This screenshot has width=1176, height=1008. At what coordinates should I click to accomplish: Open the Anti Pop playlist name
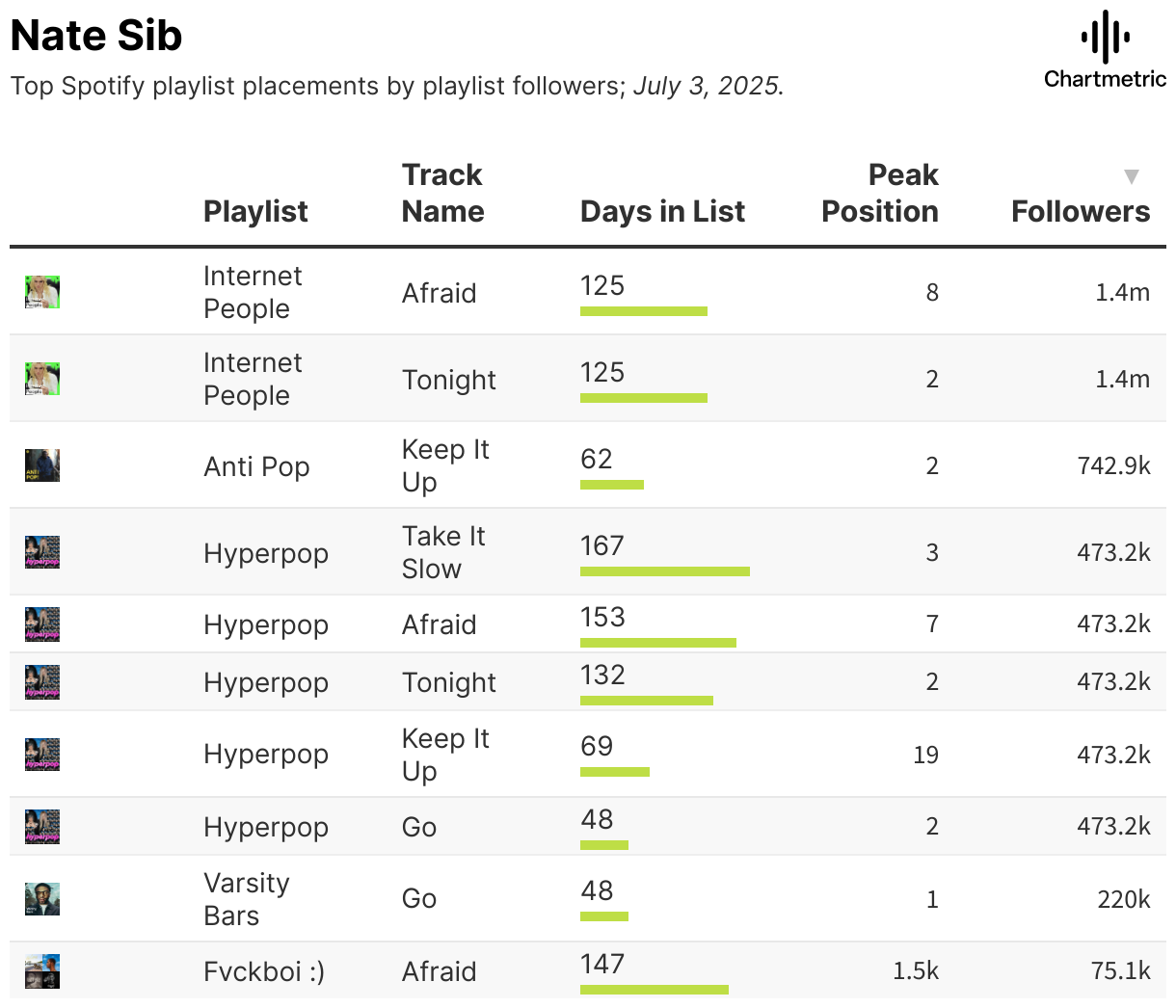[256, 466]
